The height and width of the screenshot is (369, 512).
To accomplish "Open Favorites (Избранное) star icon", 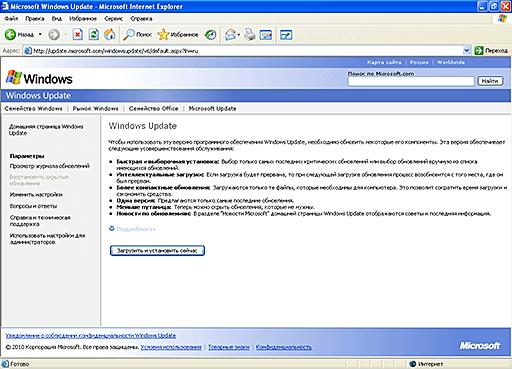I will coord(163,34).
